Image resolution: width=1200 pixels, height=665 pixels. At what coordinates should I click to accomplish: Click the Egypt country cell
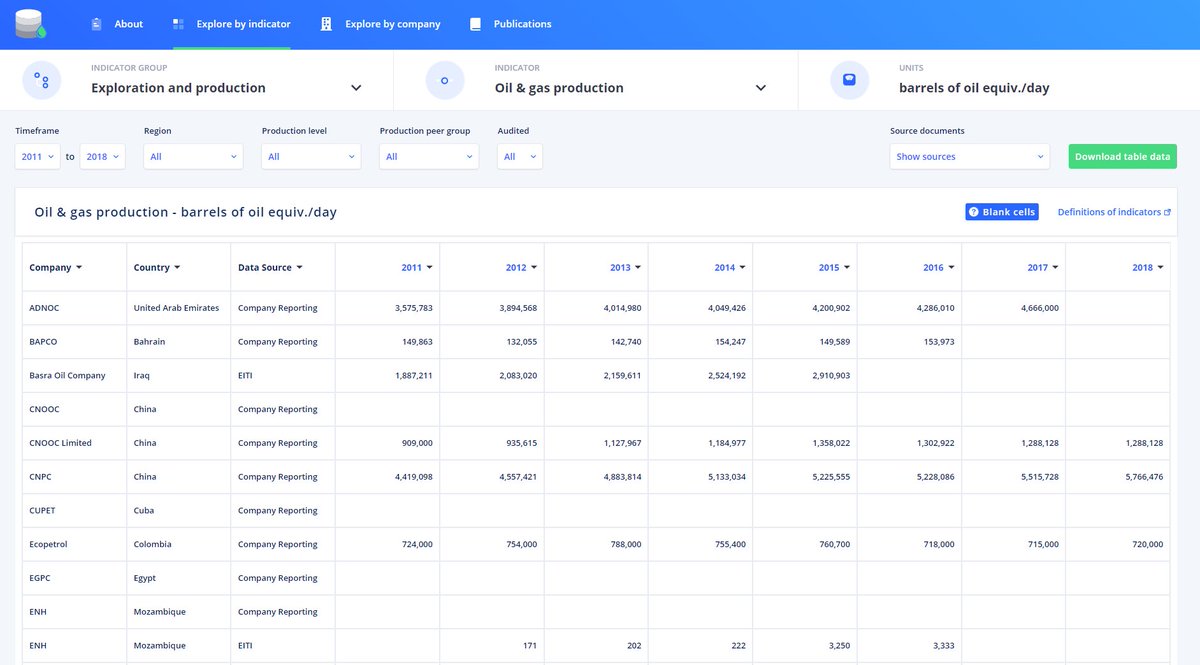(x=178, y=578)
